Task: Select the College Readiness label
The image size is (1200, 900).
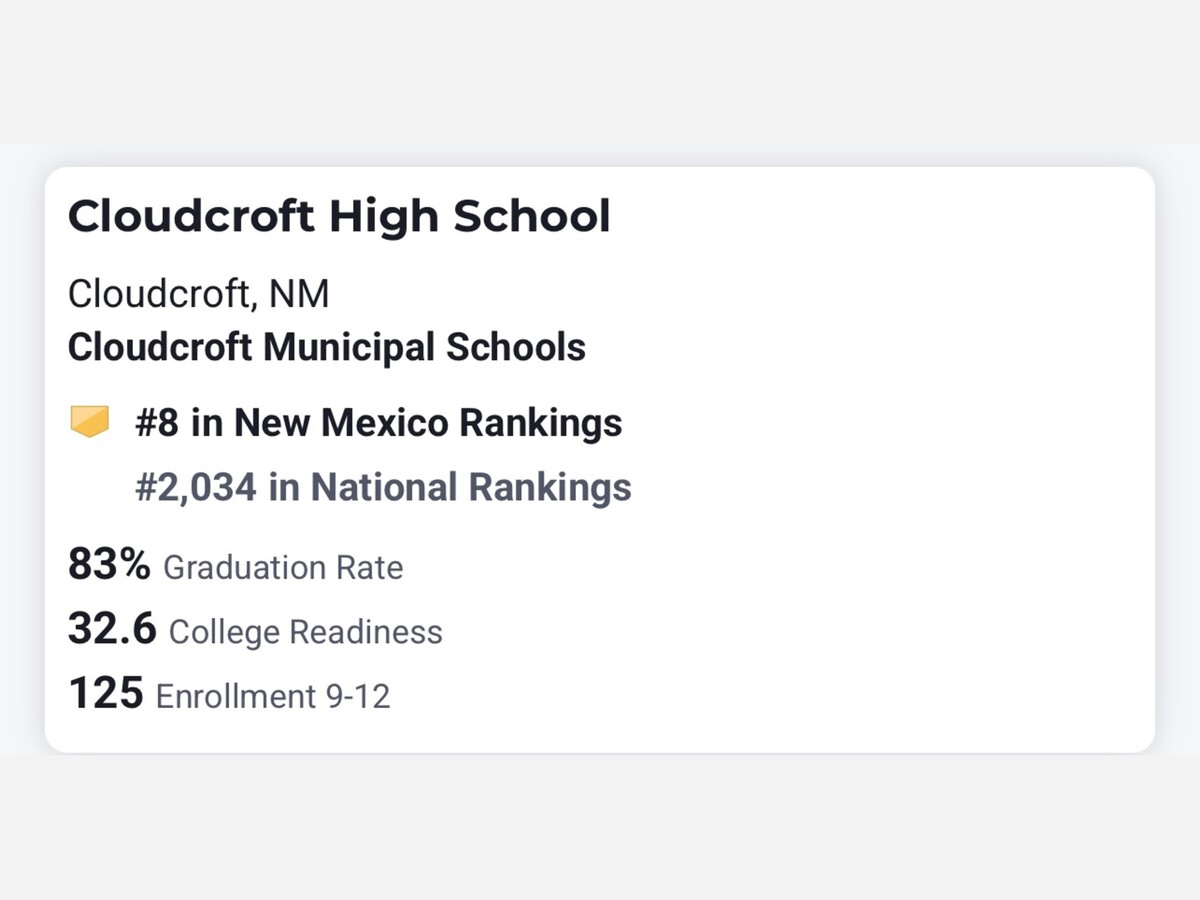Action: tap(306, 632)
